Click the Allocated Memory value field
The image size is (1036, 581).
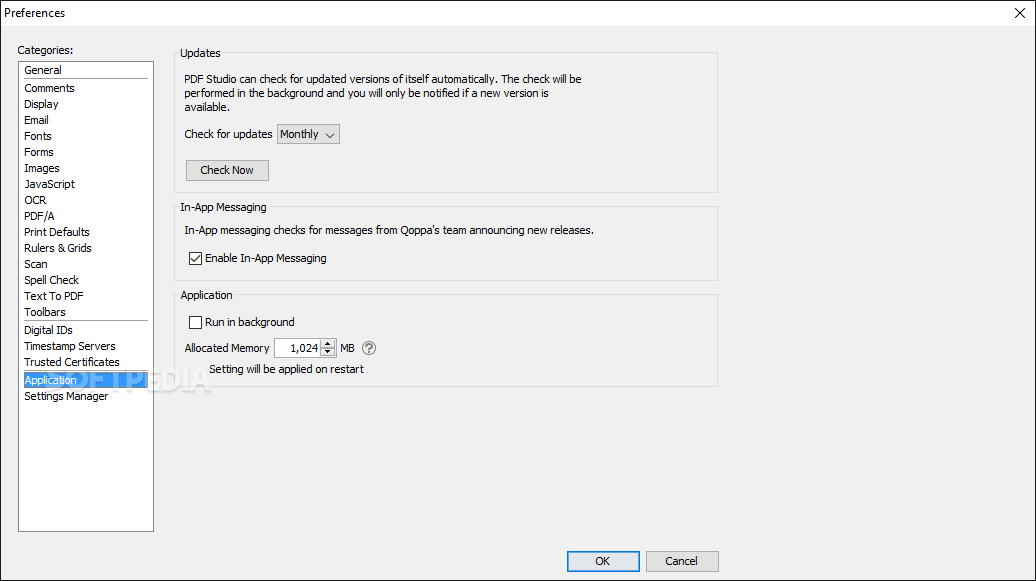(297, 348)
